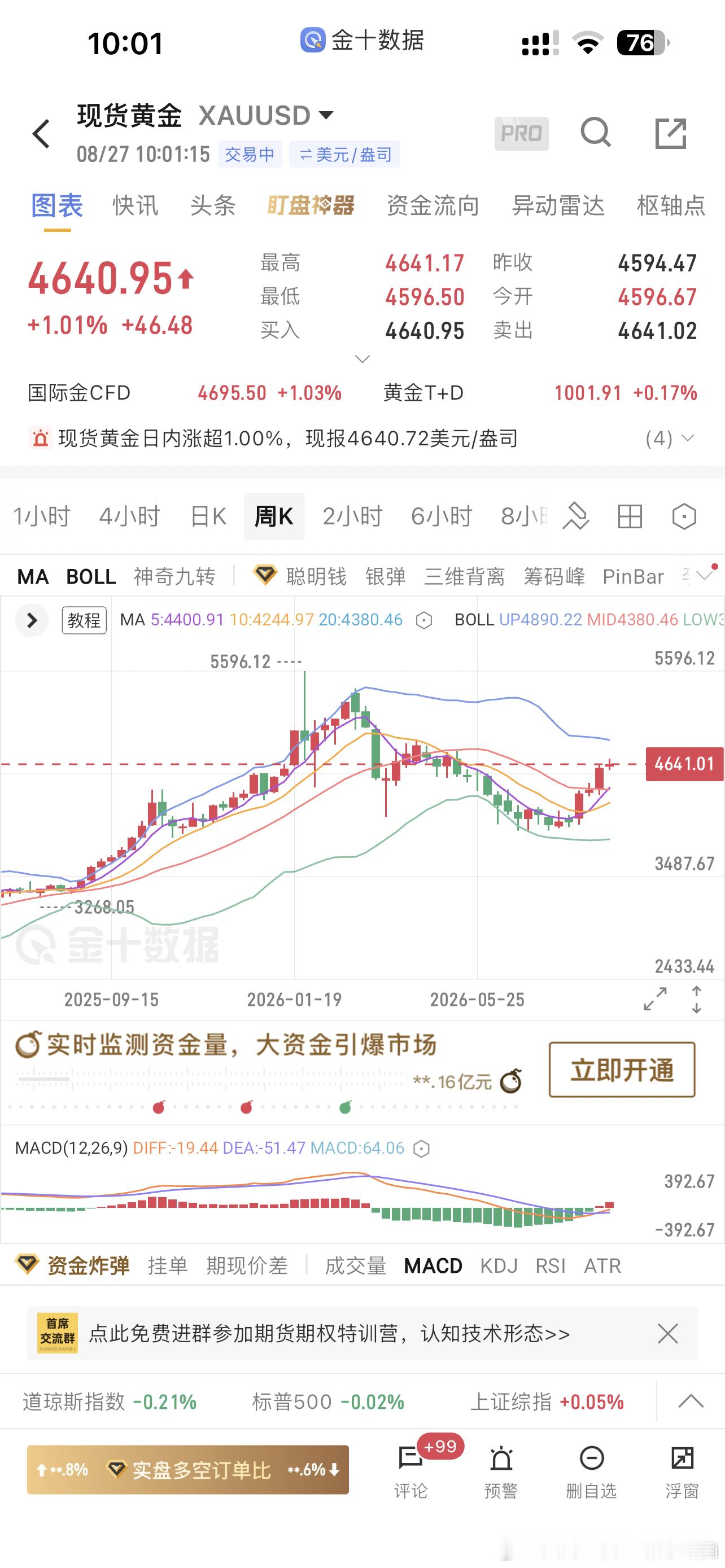Open search with magnifier icon
The width and height of the screenshot is (725, 1568).
pyautogui.click(x=595, y=133)
